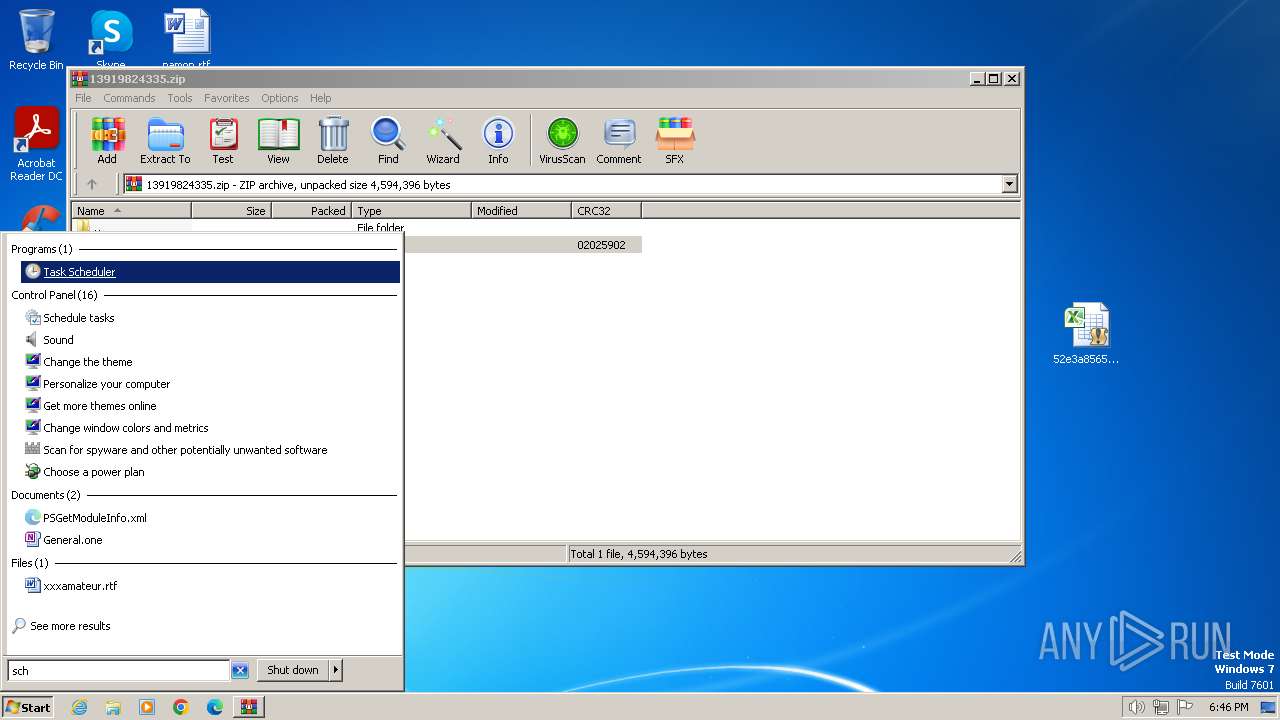1280x720 pixels.
Task: Sort by the Name column header
Action: tap(131, 211)
